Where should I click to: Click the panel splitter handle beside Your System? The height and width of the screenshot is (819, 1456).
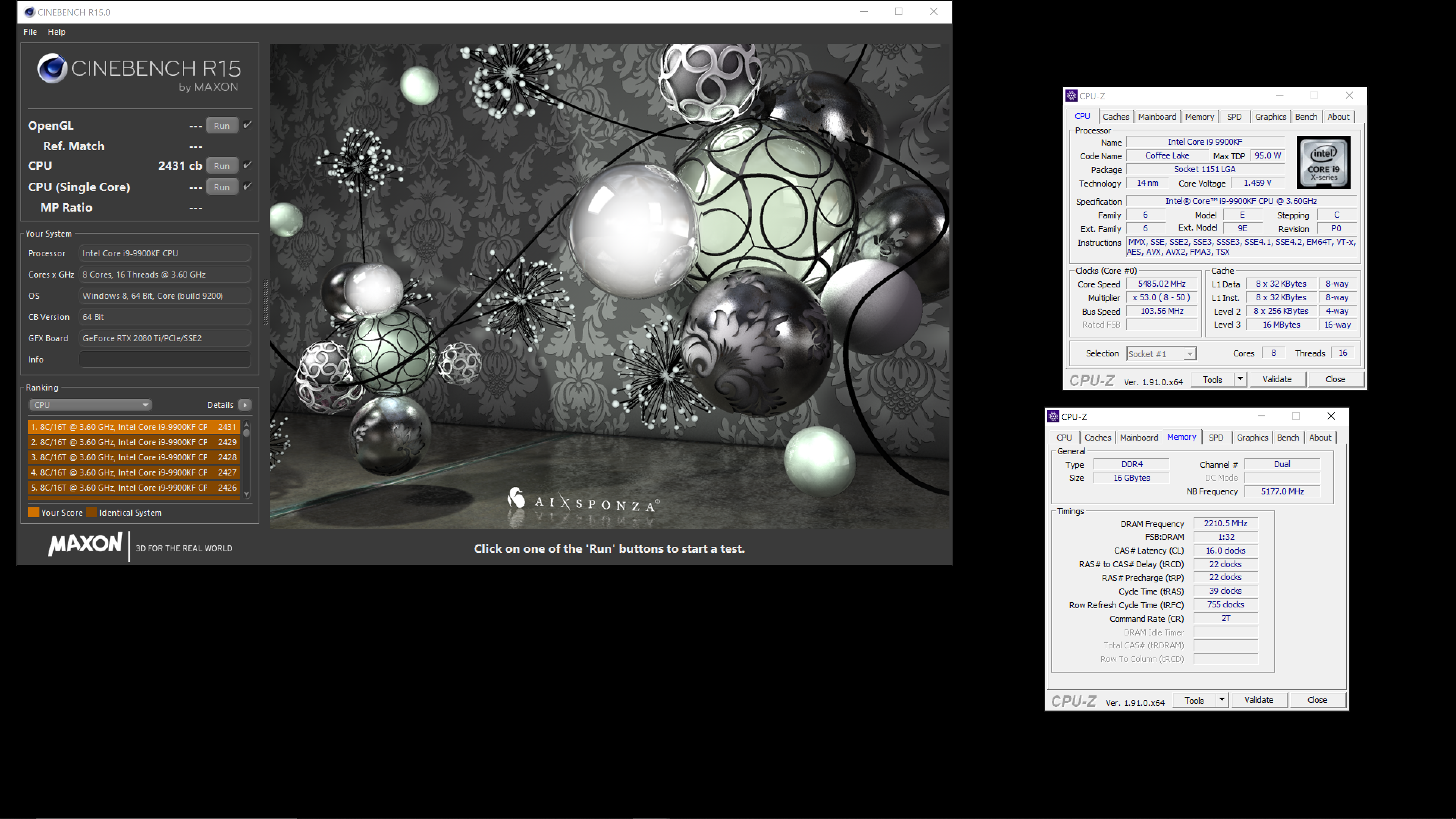(x=266, y=303)
